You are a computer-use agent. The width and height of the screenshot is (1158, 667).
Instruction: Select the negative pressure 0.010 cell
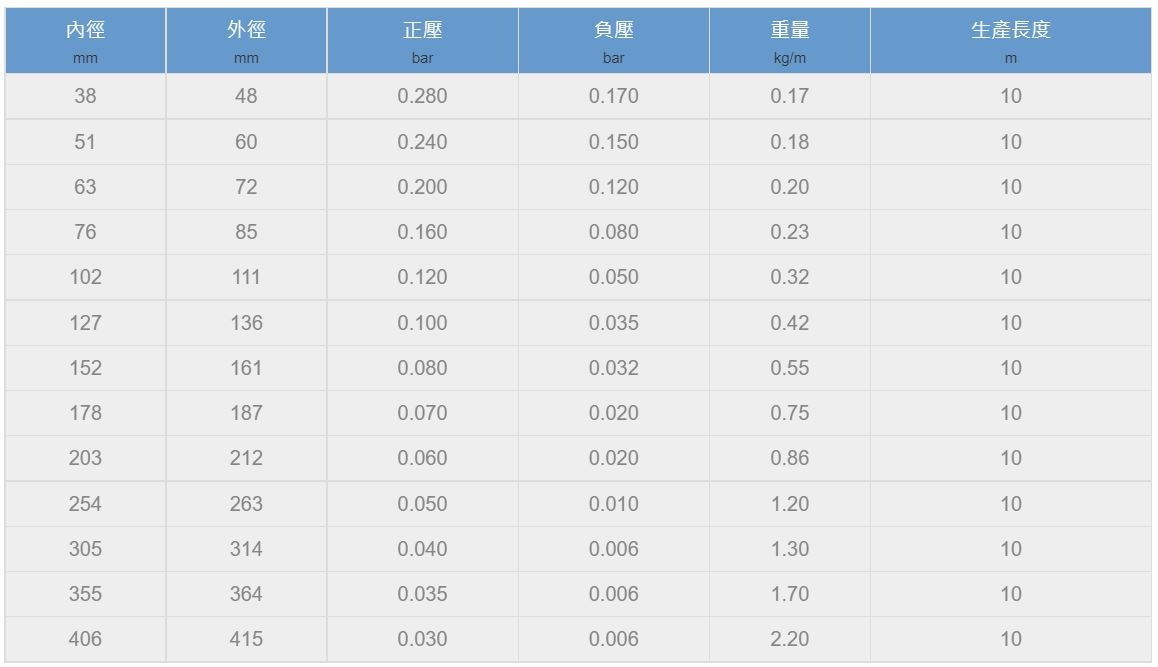[613, 504]
